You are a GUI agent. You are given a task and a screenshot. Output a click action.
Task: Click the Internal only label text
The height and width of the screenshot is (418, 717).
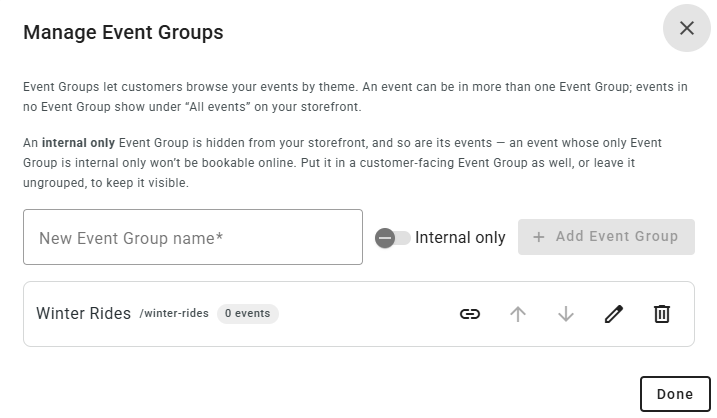point(460,237)
